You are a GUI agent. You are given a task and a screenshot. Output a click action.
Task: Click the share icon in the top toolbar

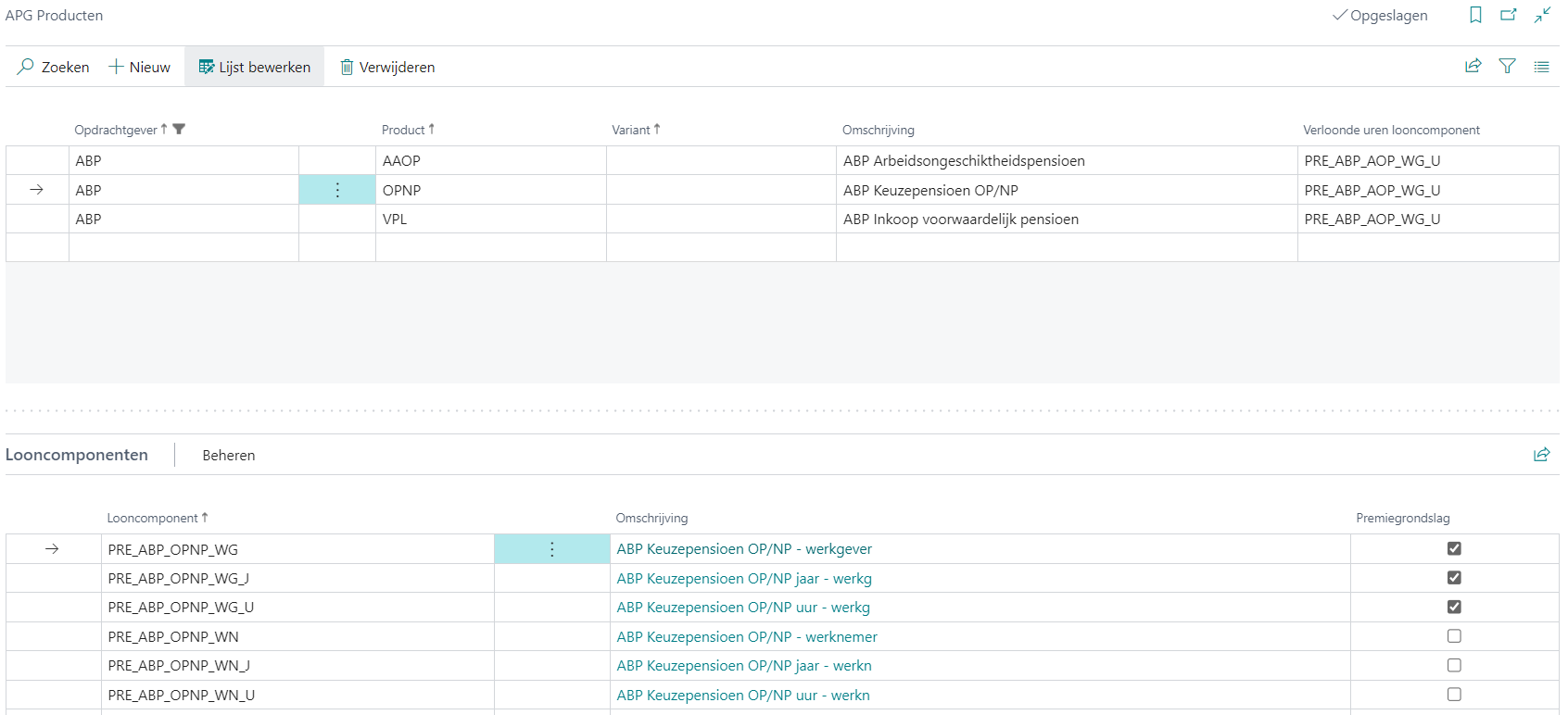click(1473, 66)
